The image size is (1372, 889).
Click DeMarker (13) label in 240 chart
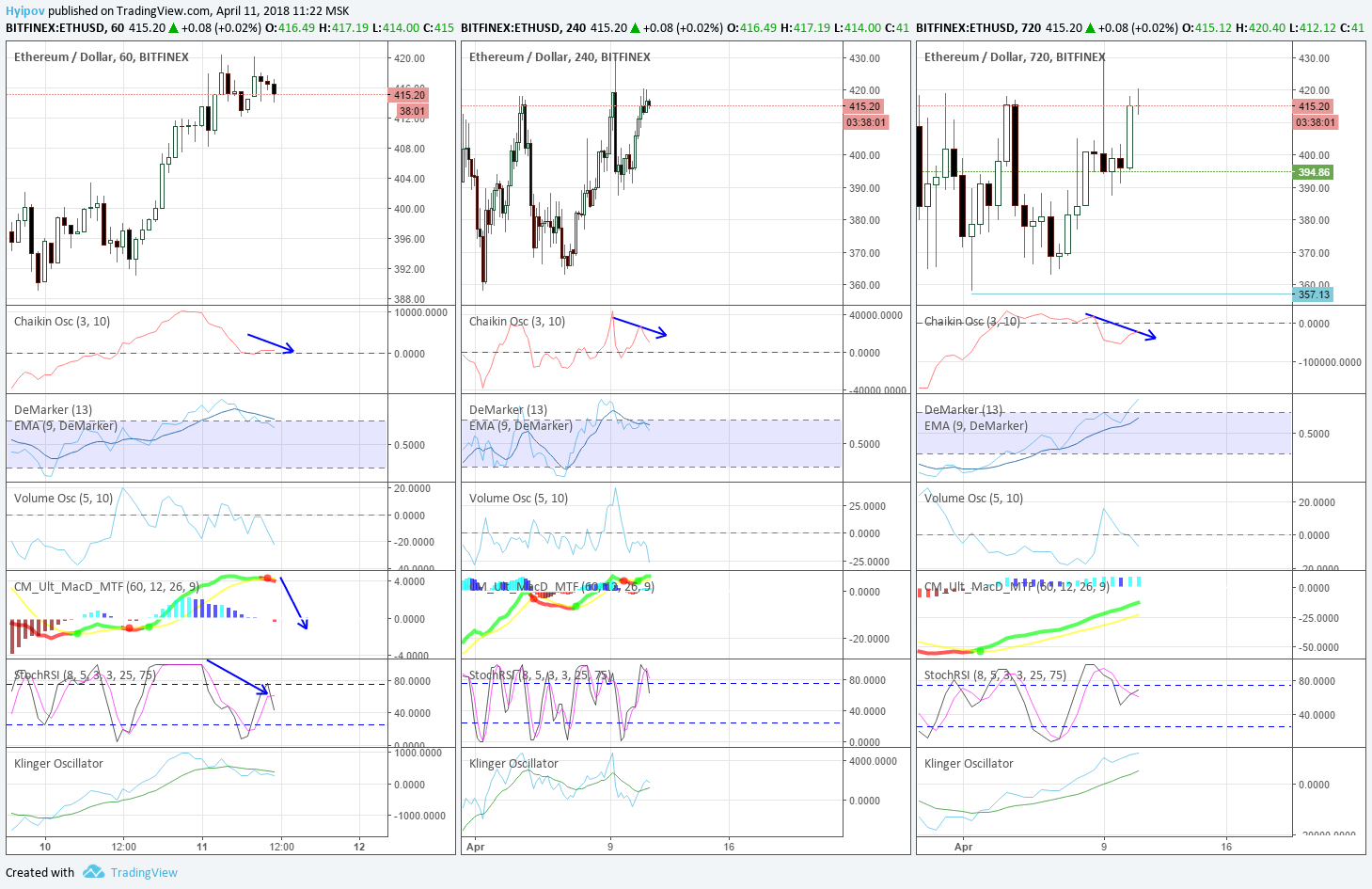(508, 409)
